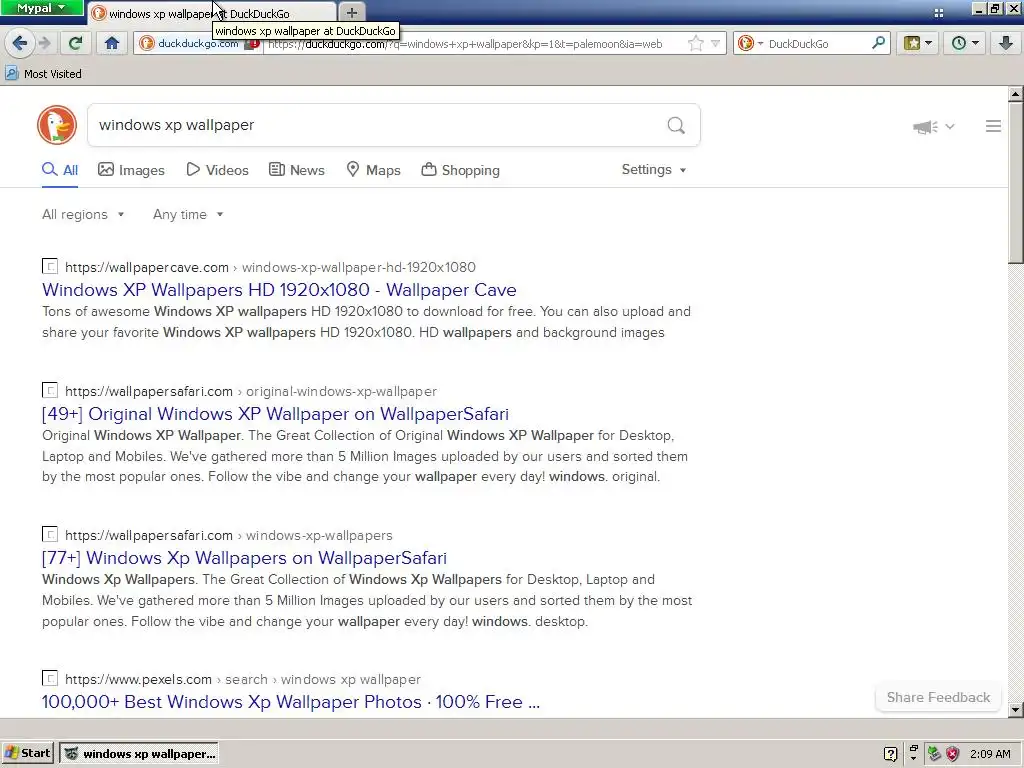1024x768 pixels.
Task: Click the Share Feedback button
Action: click(x=938, y=697)
